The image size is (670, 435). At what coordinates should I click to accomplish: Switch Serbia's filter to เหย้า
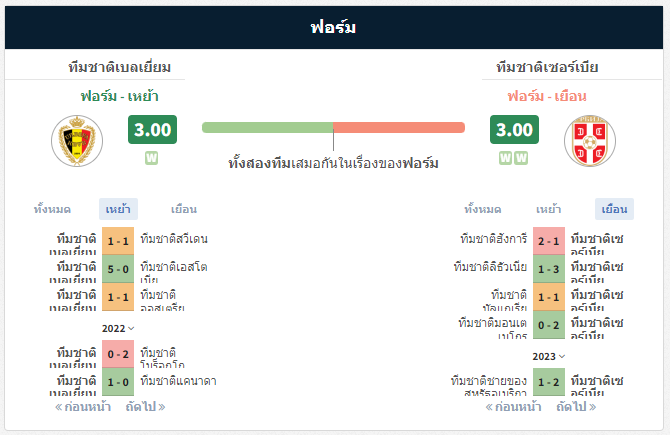click(x=549, y=209)
